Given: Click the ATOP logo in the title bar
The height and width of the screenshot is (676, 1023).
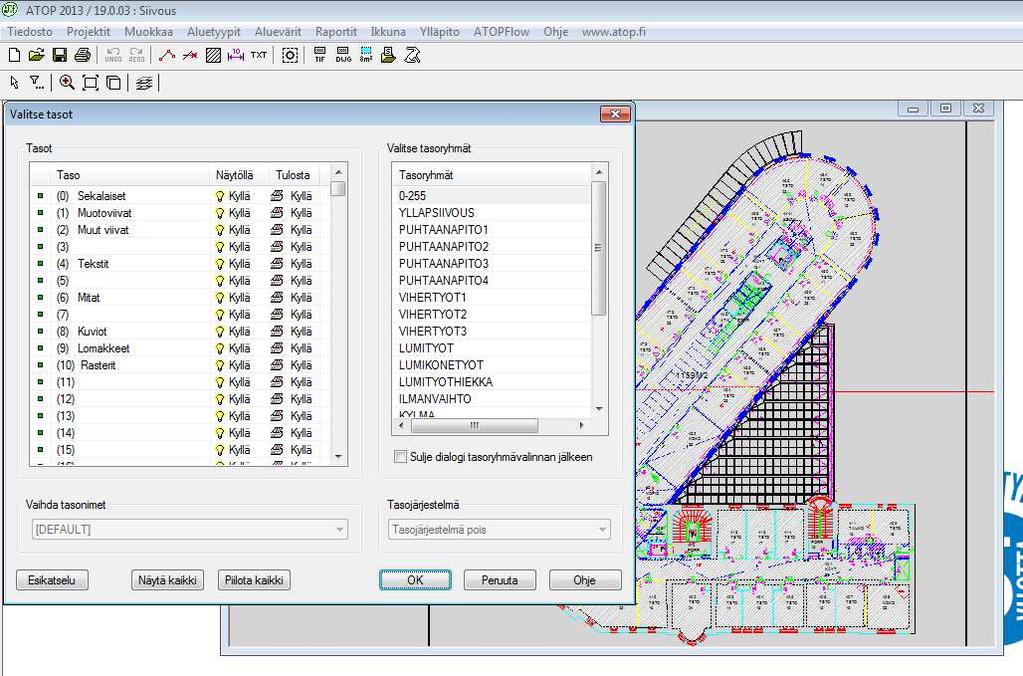Looking at the screenshot, I should (10, 9).
